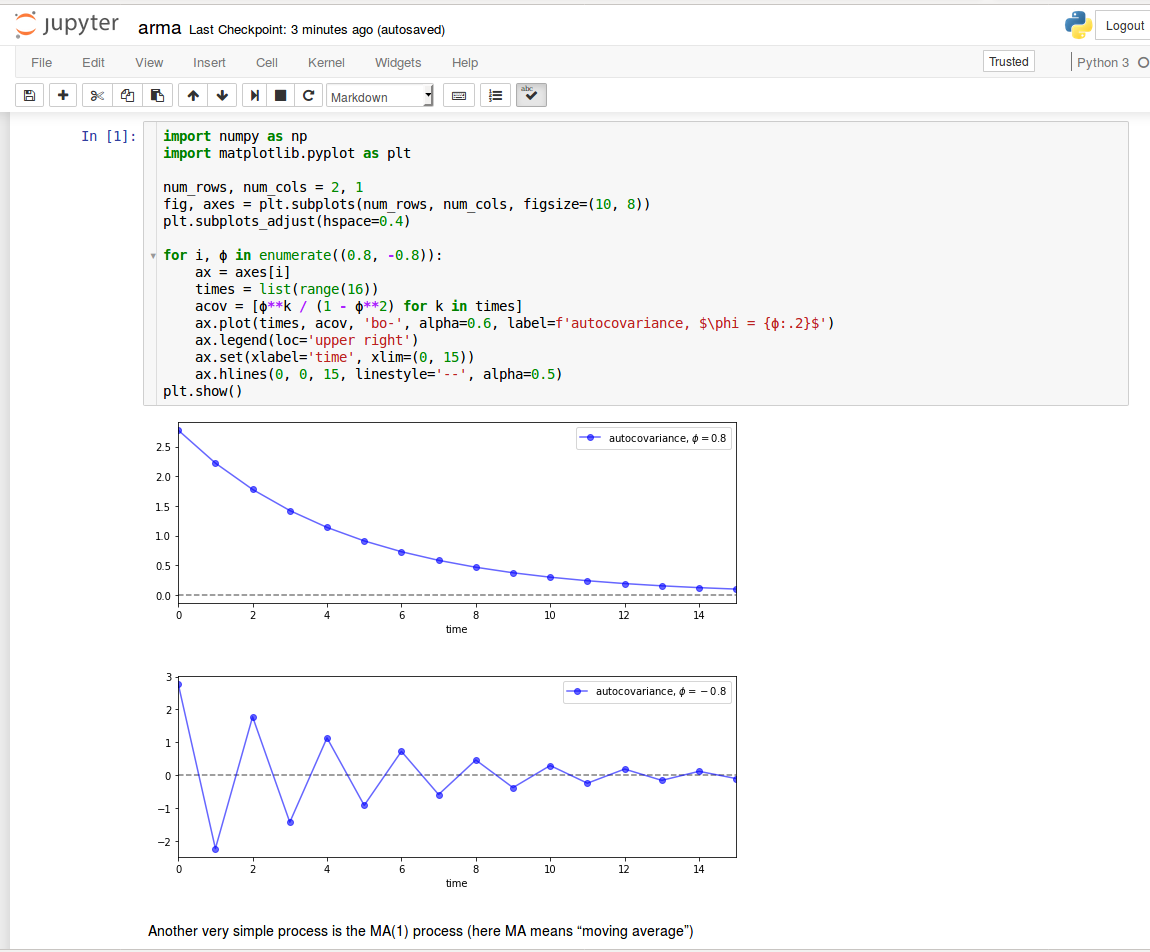1150x952 pixels.
Task: Move selected cell down arrow
Action: [x=222, y=95]
